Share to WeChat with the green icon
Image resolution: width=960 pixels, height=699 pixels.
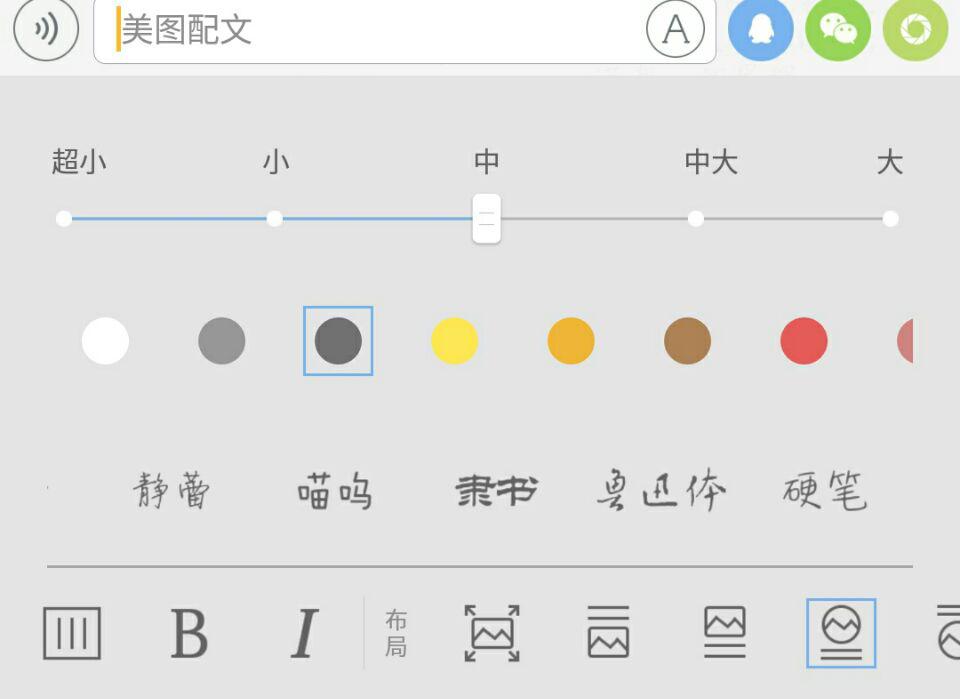click(x=838, y=31)
